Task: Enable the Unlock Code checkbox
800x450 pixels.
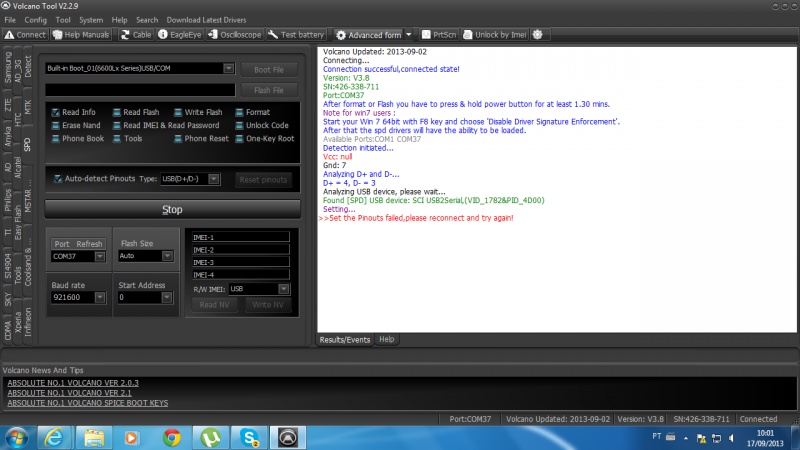Action: [239, 126]
